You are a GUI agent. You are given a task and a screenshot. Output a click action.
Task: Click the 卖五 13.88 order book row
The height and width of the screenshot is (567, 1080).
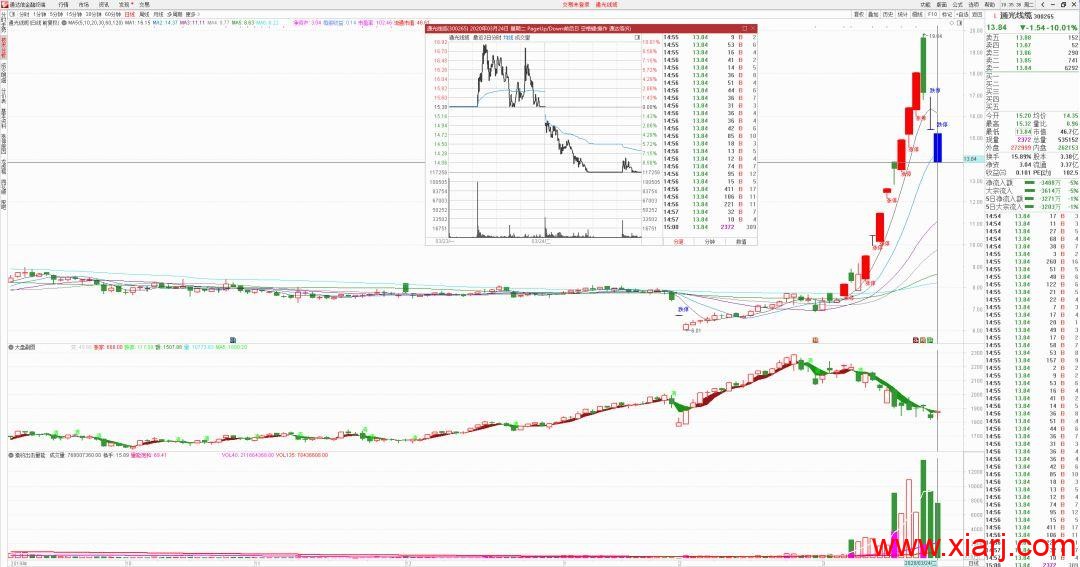1032,37
